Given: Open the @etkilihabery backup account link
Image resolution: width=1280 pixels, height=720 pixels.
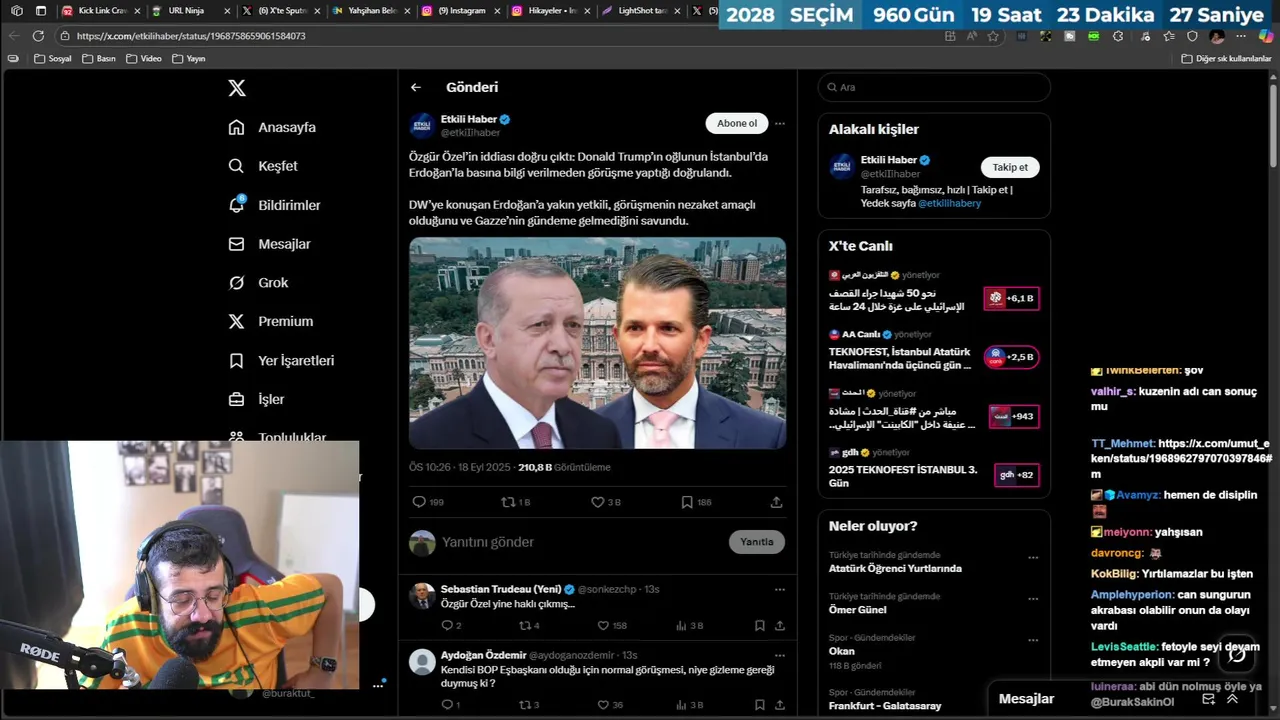Looking at the screenshot, I should click(x=949, y=203).
